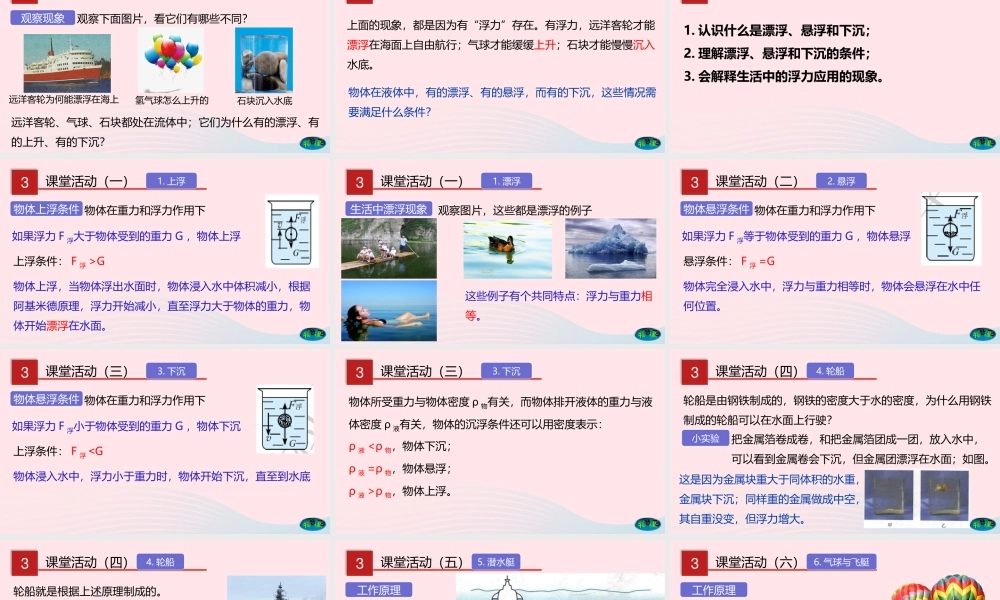This screenshot has width=1000, height=600.
Task: Click 4. 轮船 tag on 小实验 slide
Action: coord(830,371)
